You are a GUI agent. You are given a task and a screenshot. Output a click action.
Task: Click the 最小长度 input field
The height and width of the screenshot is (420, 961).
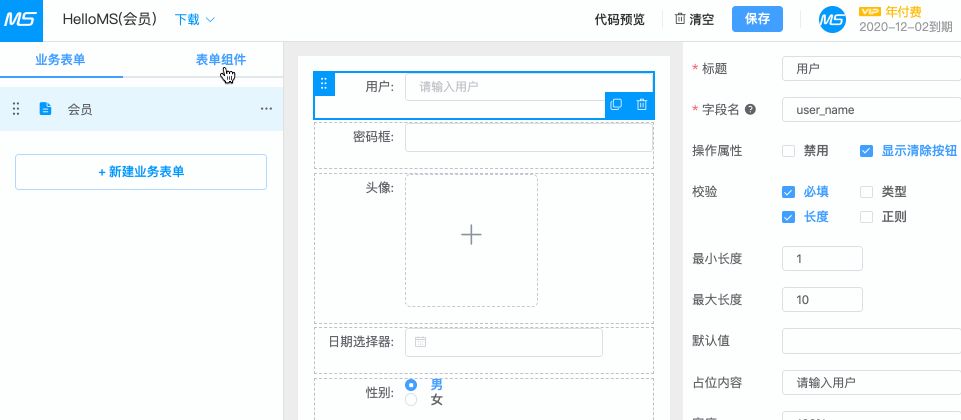click(x=822, y=259)
